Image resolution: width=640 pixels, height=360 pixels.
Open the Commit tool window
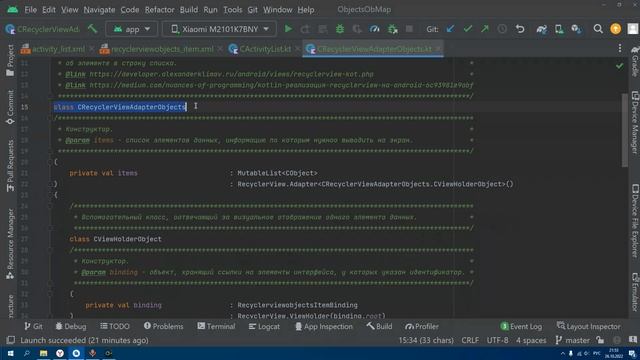[x=10, y=107]
